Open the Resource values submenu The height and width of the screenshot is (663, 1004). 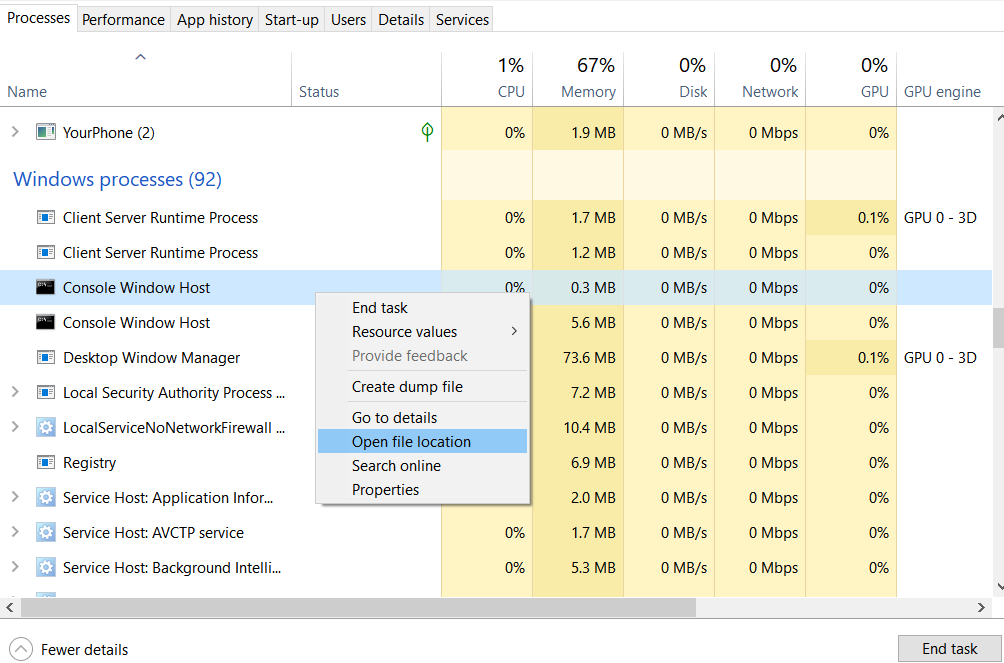pyautogui.click(x=404, y=331)
